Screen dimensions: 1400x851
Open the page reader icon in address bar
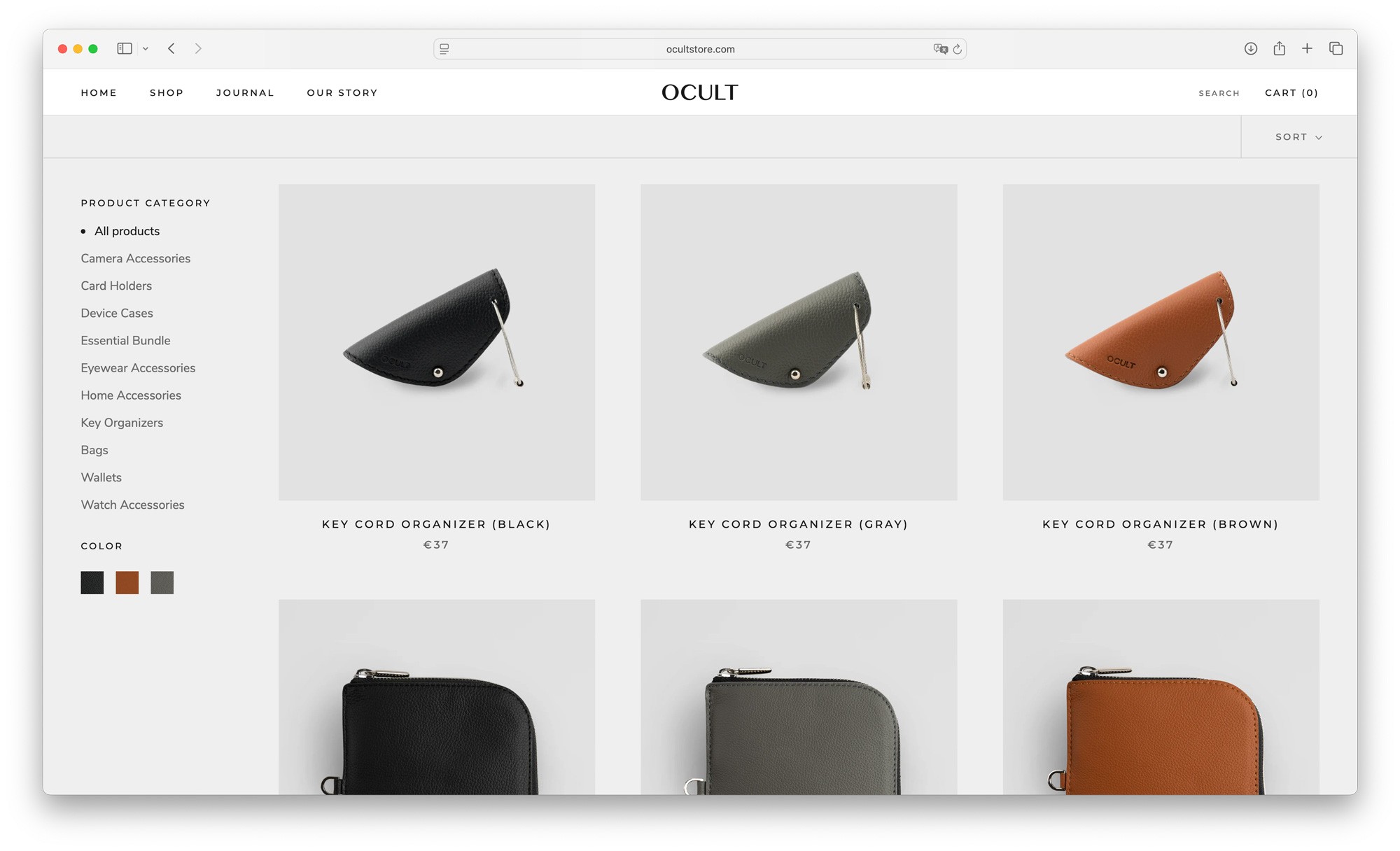444,49
